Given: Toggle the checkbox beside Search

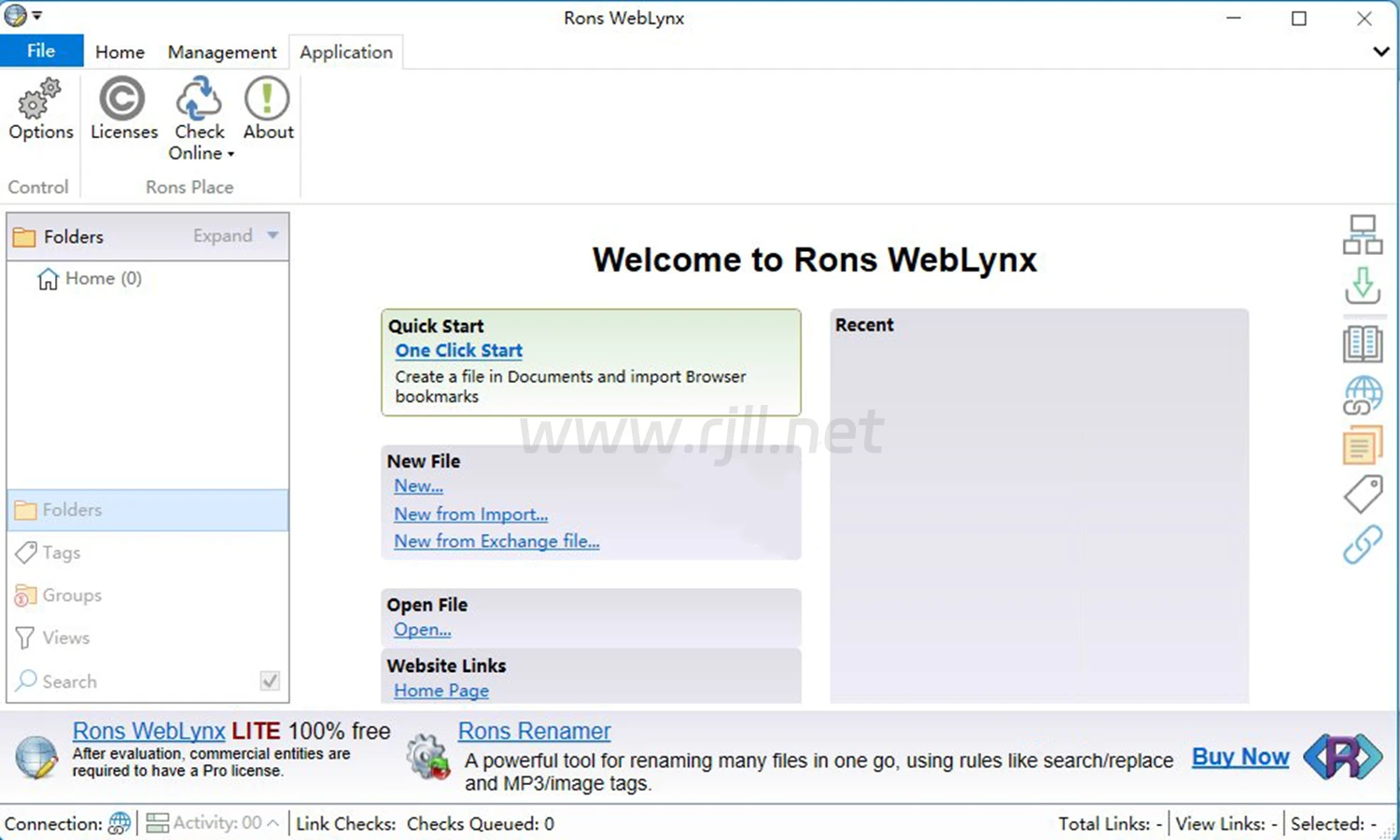Looking at the screenshot, I should coord(270,681).
